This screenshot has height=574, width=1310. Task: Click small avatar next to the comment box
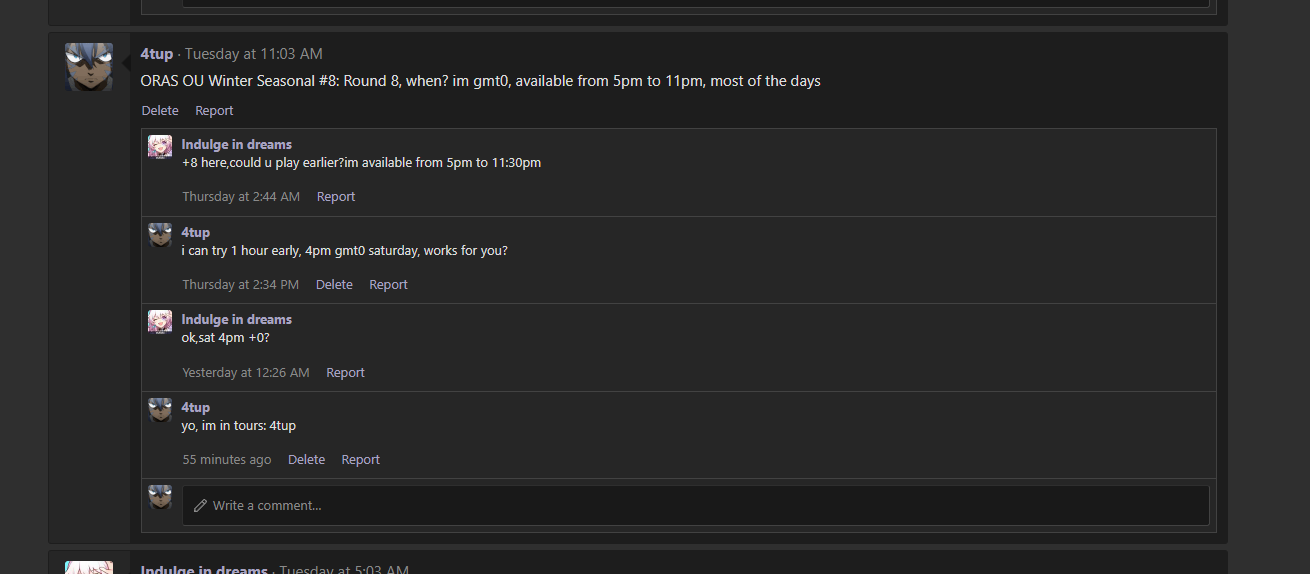[160, 497]
